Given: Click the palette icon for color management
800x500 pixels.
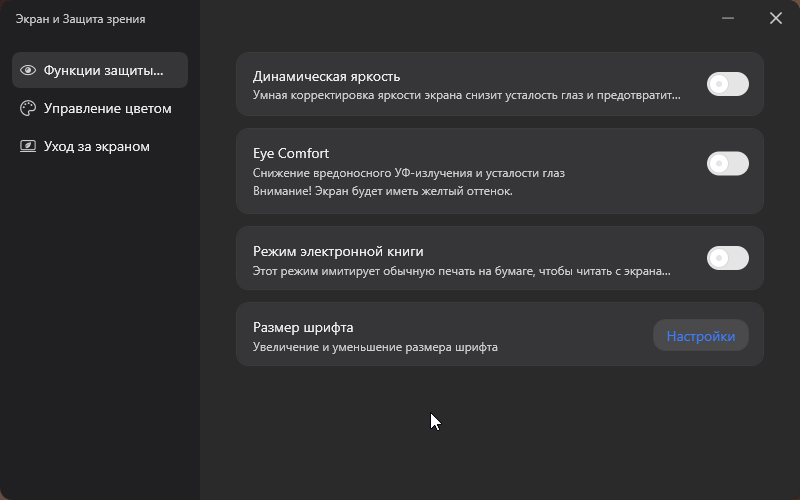Looking at the screenshot, I should coord(28,108).
